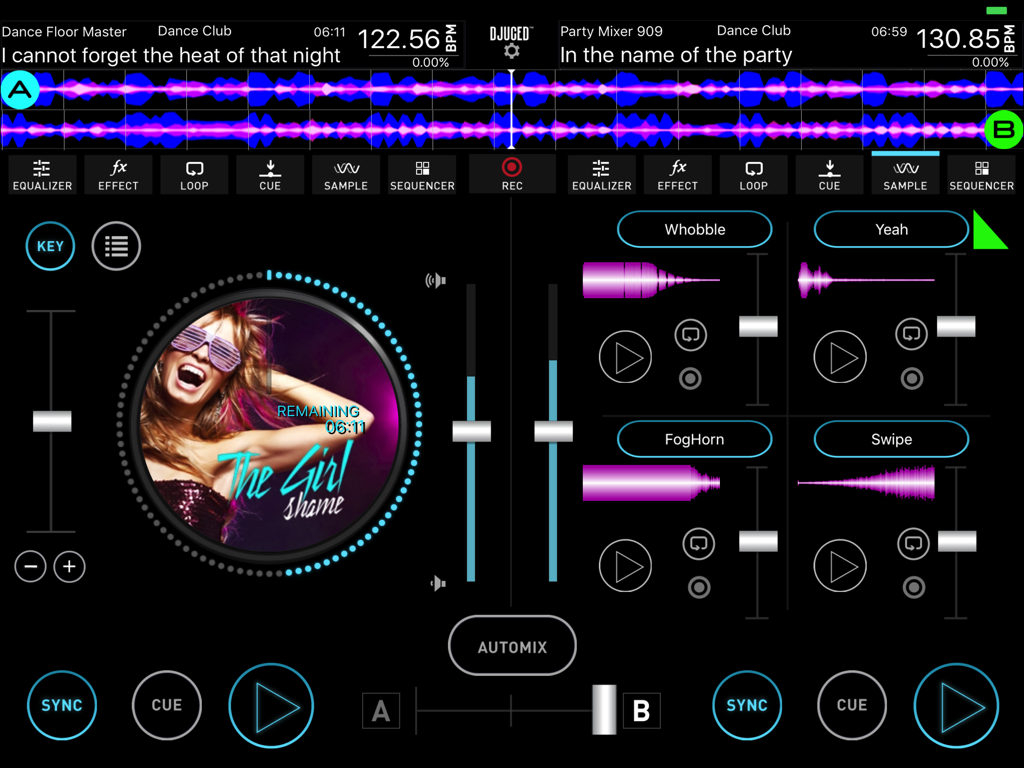Open the track list browser icon

coord(116,246)
